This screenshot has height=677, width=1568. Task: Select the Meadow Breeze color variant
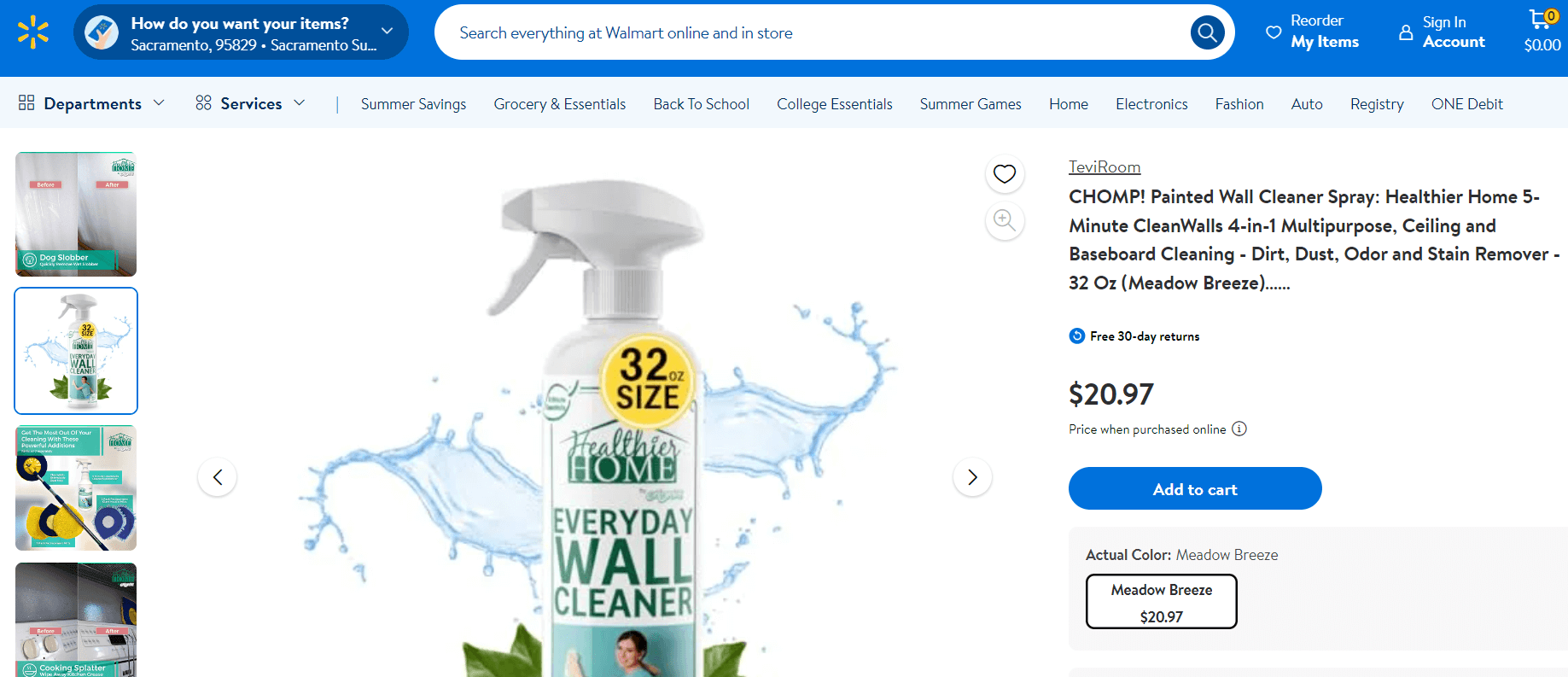[1160, 601]
